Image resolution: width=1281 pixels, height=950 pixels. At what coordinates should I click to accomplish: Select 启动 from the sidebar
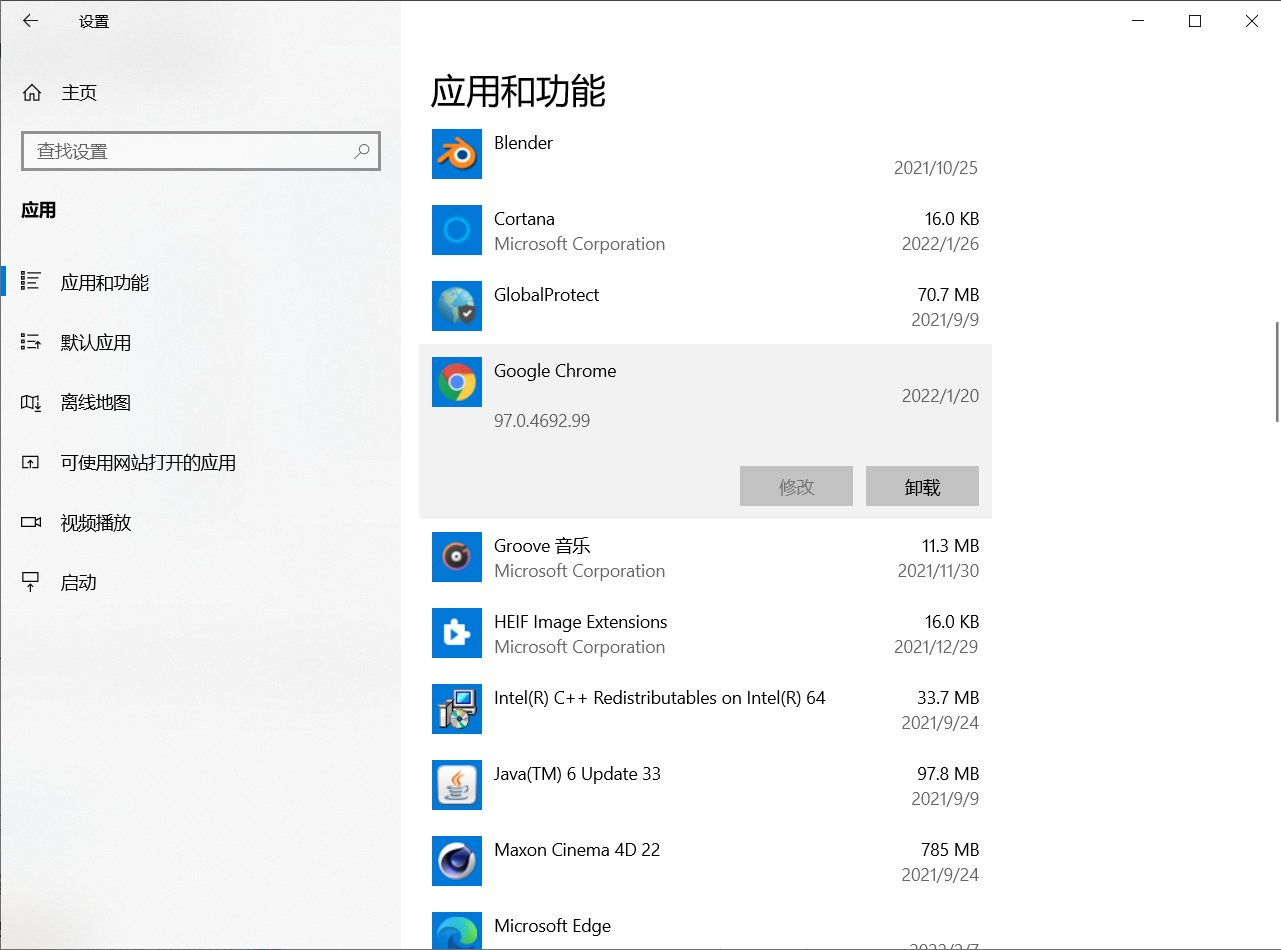pos(80,582)
